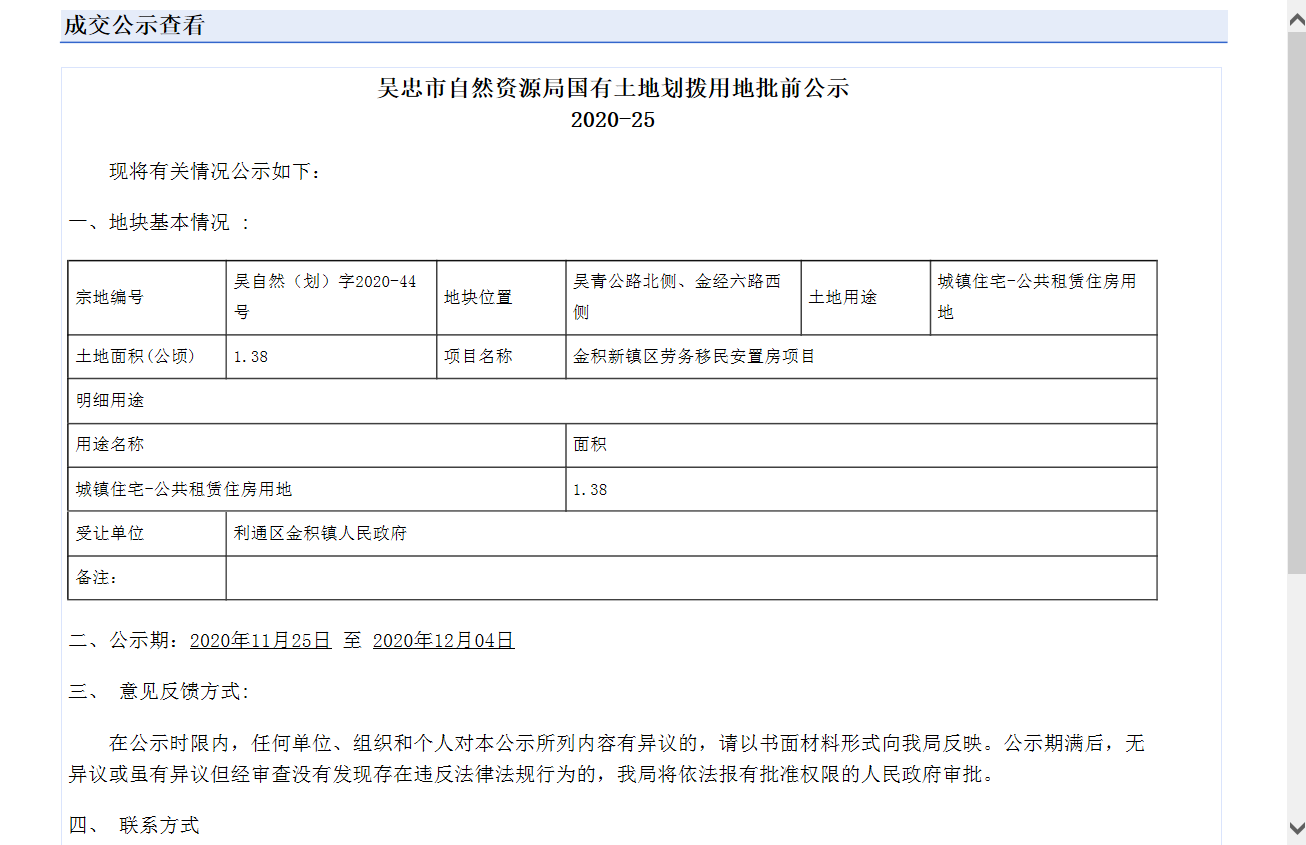Click the 1.38 value under 面积

click(x=861, y=489)
